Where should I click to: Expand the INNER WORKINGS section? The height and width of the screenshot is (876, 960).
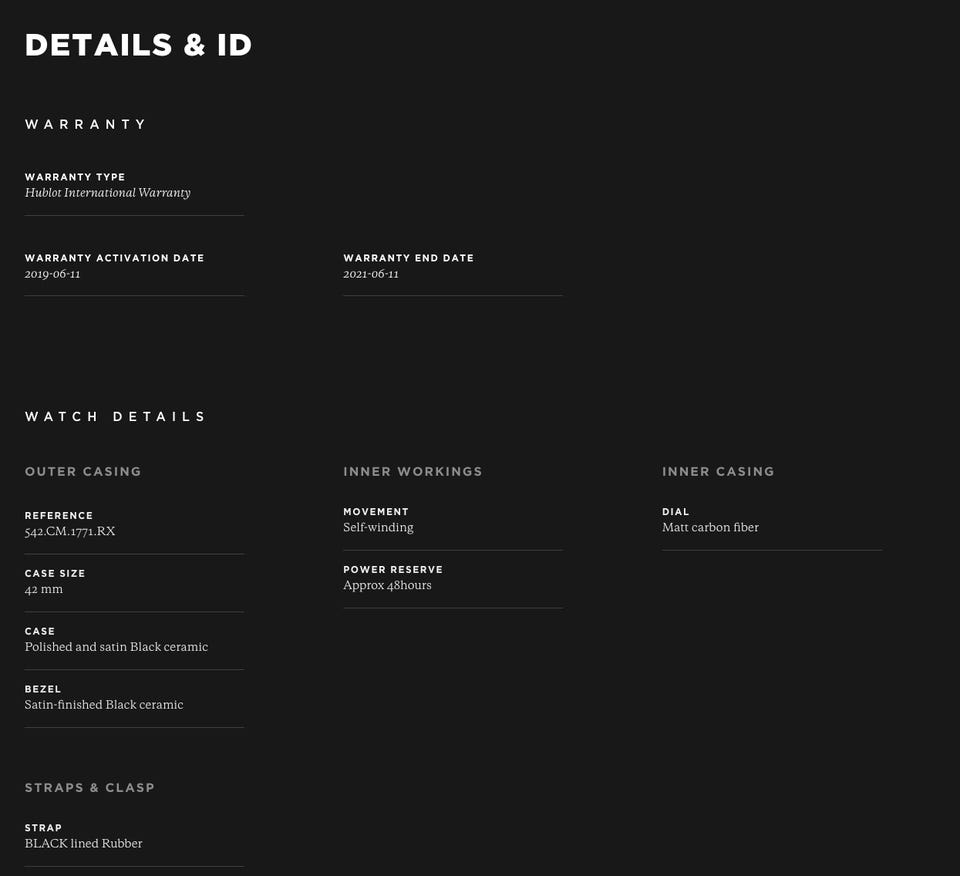point(412,471)
